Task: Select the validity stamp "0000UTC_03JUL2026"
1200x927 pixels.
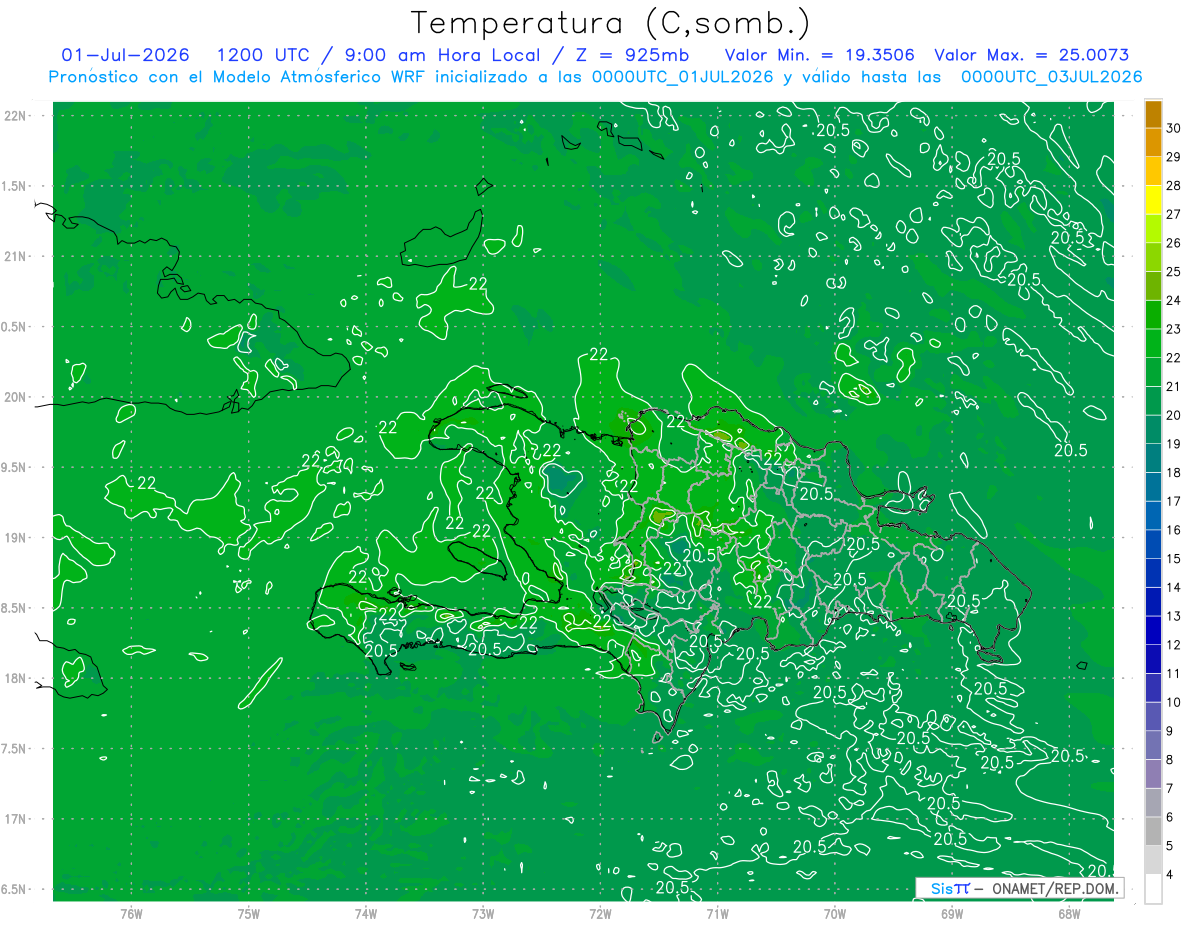Action: click(x=1051, y=77)
